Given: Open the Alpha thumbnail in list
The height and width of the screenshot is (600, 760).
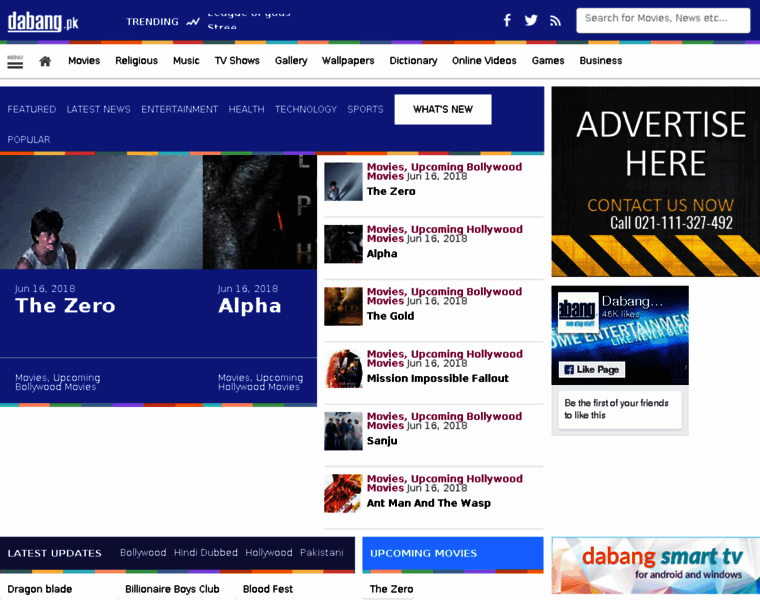Looking at the screenshot, I should click(343, 244).
